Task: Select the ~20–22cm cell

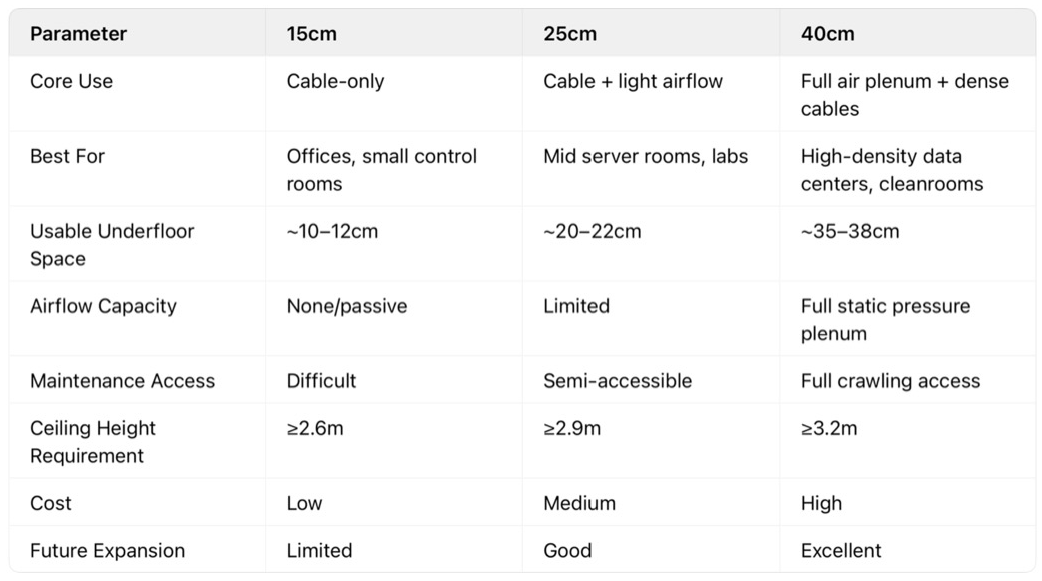Action: tap(592, 231)
